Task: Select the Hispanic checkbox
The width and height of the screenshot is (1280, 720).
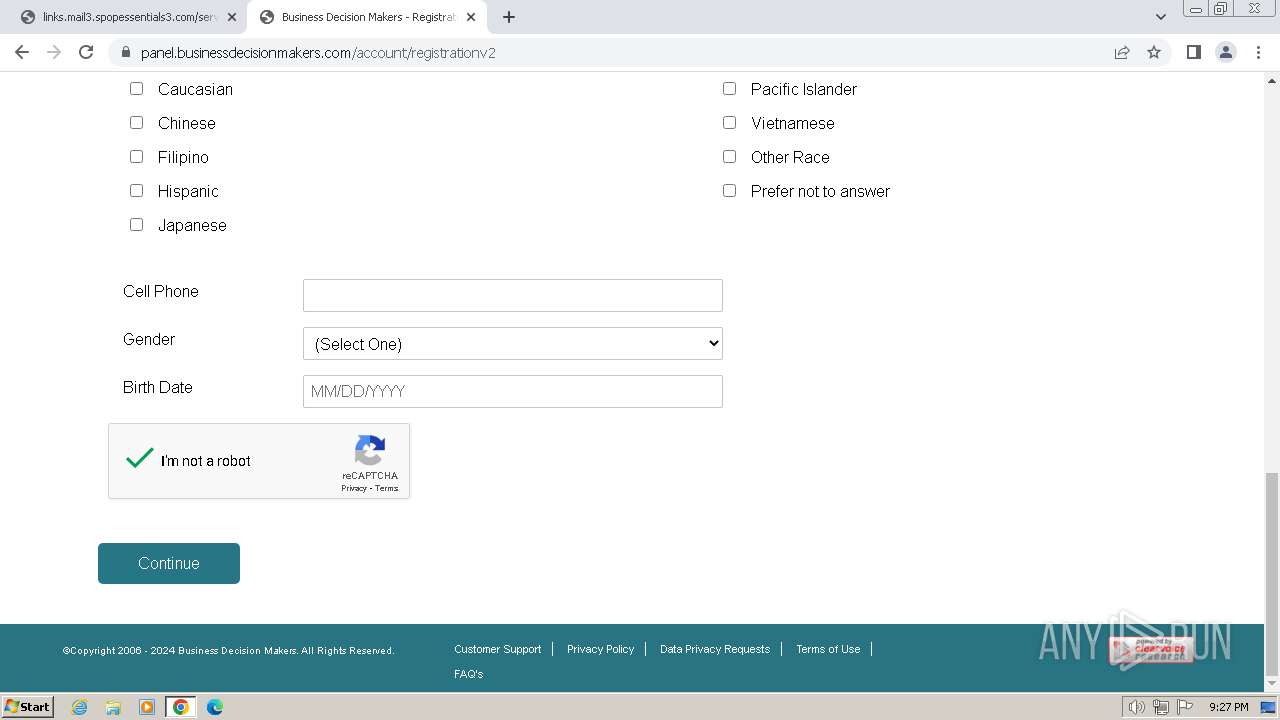Action: (136, 191)
